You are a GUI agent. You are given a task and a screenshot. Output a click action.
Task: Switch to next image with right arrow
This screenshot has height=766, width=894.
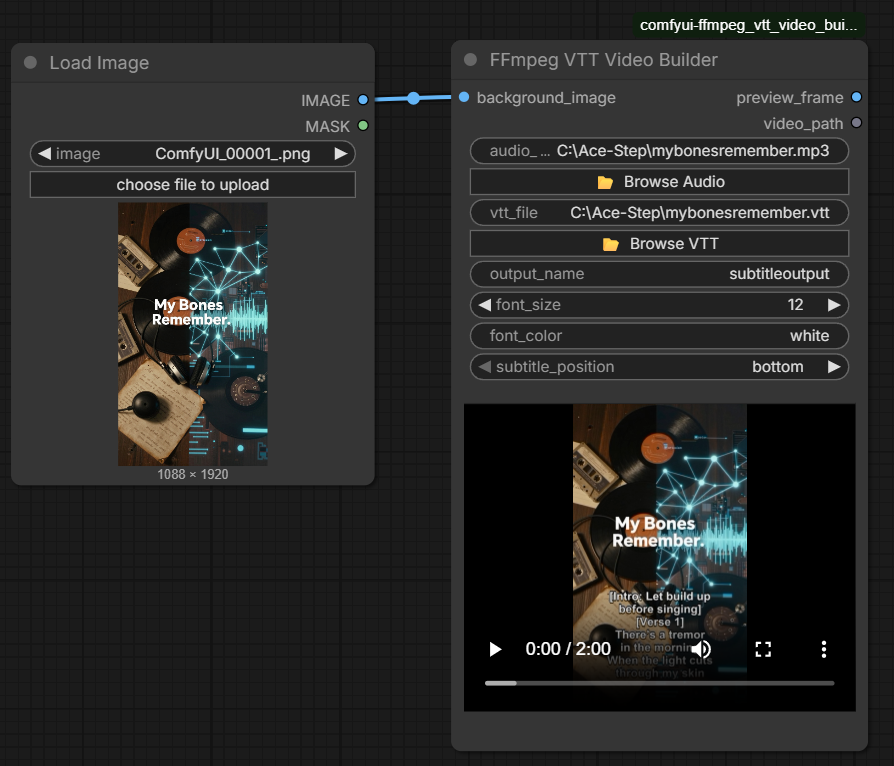(x=341, y=153)
